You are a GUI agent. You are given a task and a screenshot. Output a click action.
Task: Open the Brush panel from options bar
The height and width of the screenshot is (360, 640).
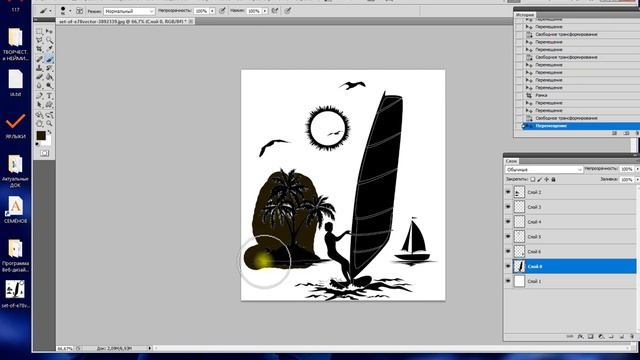[80, 11]
